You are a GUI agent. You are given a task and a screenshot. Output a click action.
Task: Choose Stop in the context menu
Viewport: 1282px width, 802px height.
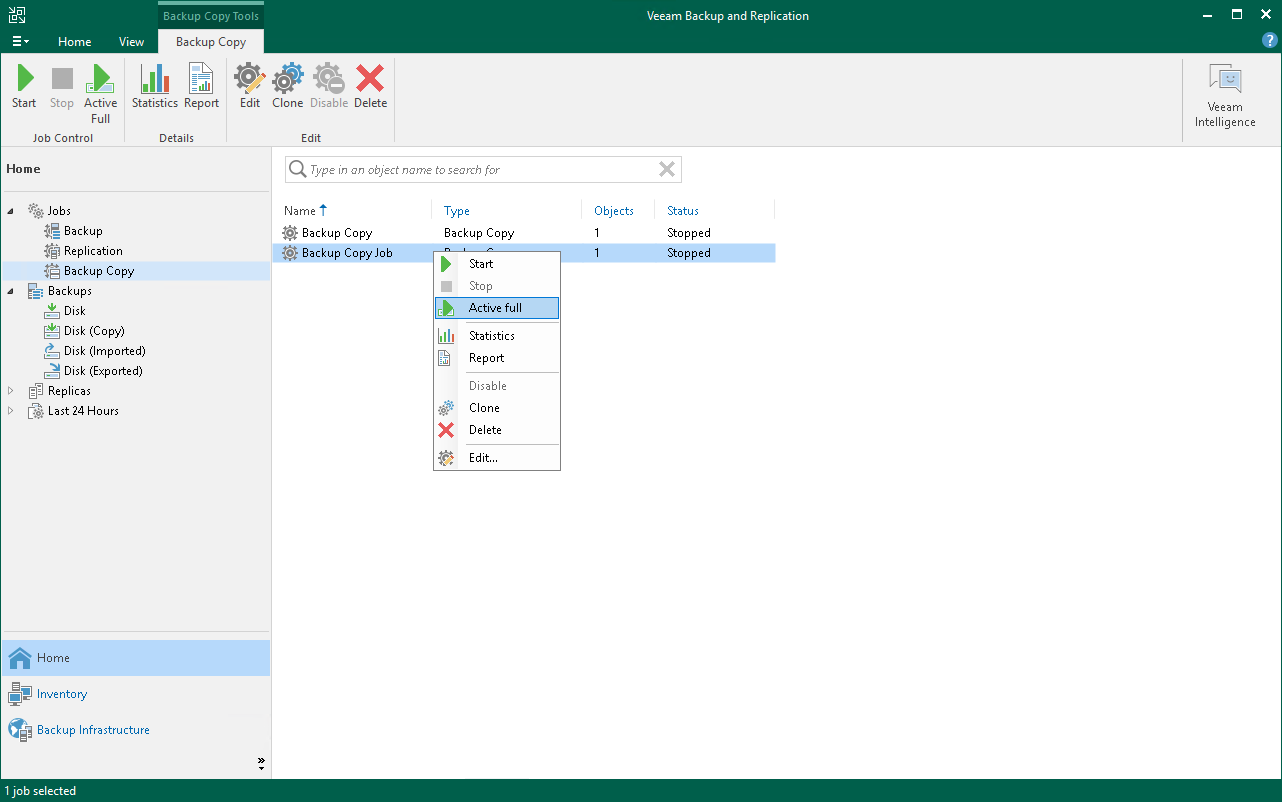(x=497, y=286)
